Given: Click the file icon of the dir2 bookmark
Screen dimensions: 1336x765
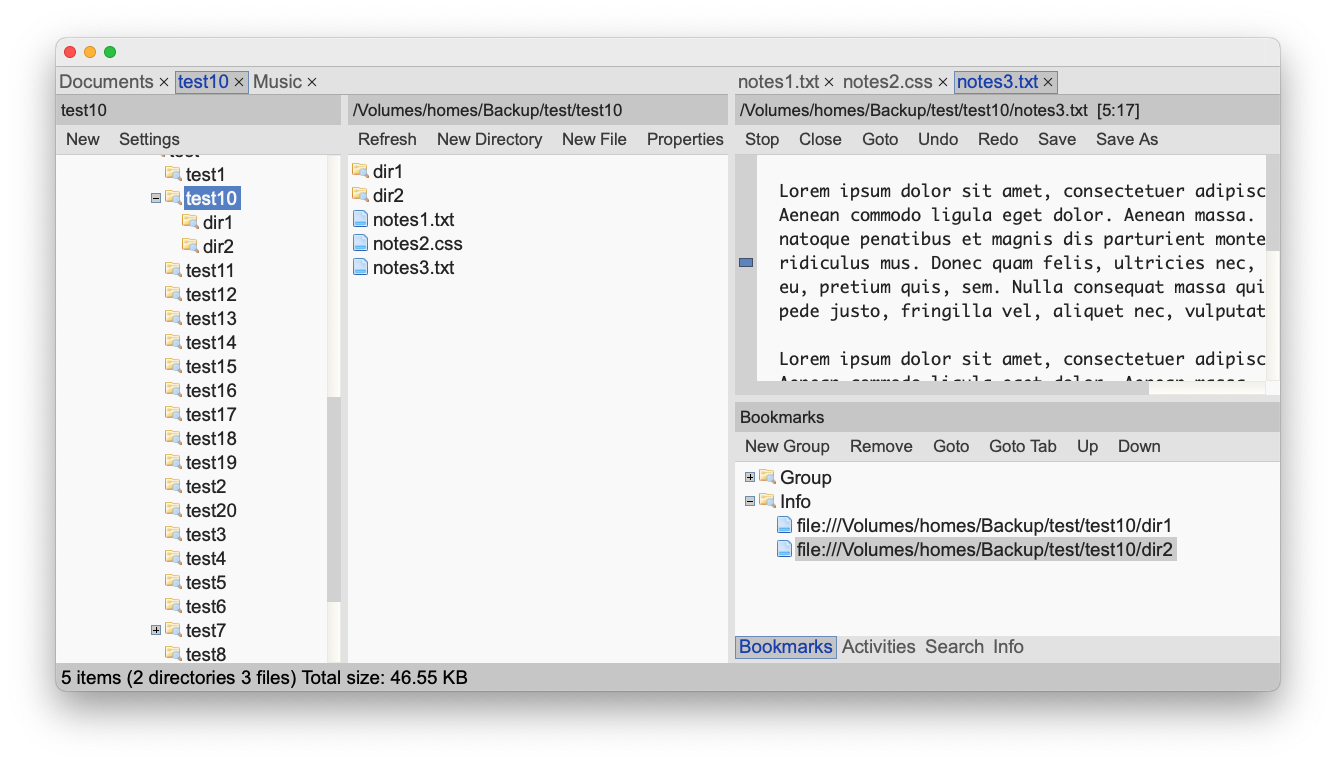Looking at the screenshot, I should coord(785,549).
